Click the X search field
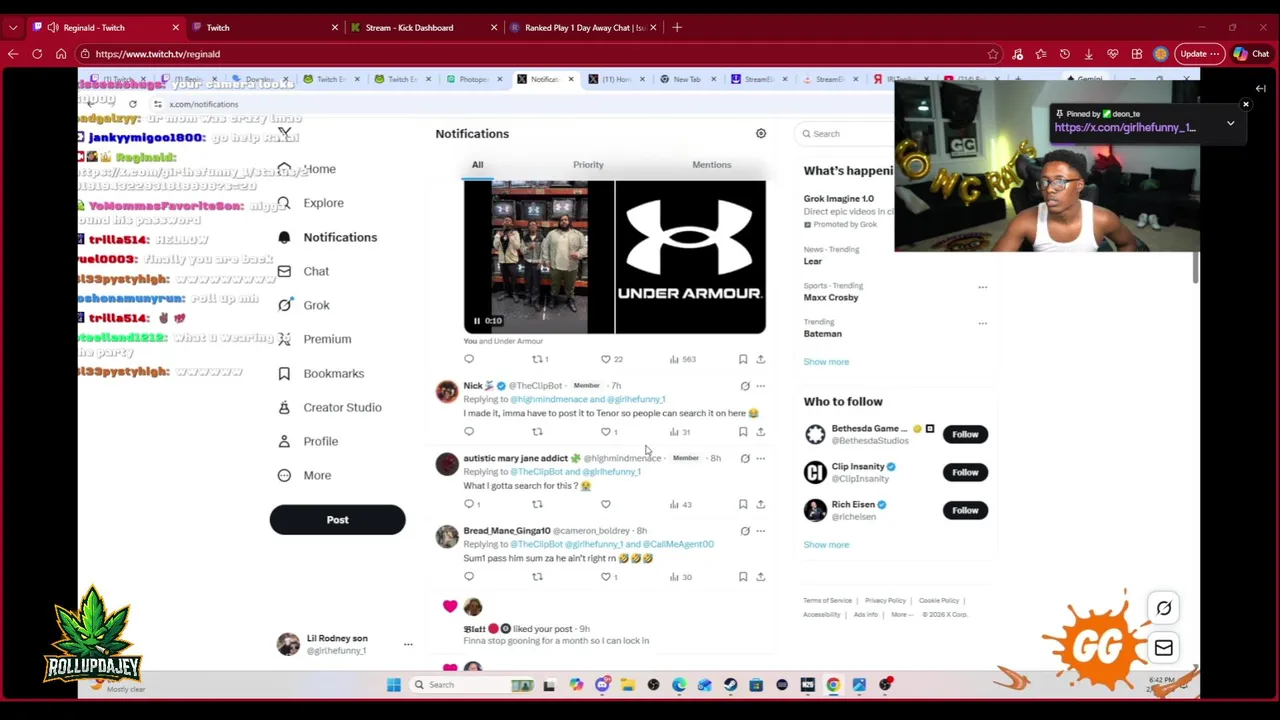1280x720 pixels. coord(846,134)
